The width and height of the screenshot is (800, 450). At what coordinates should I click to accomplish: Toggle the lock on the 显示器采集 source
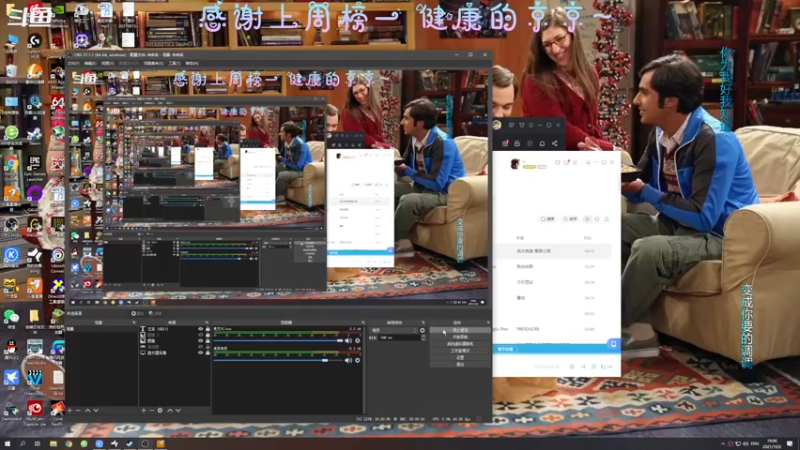pyautogui.click(x=207, y=353)
